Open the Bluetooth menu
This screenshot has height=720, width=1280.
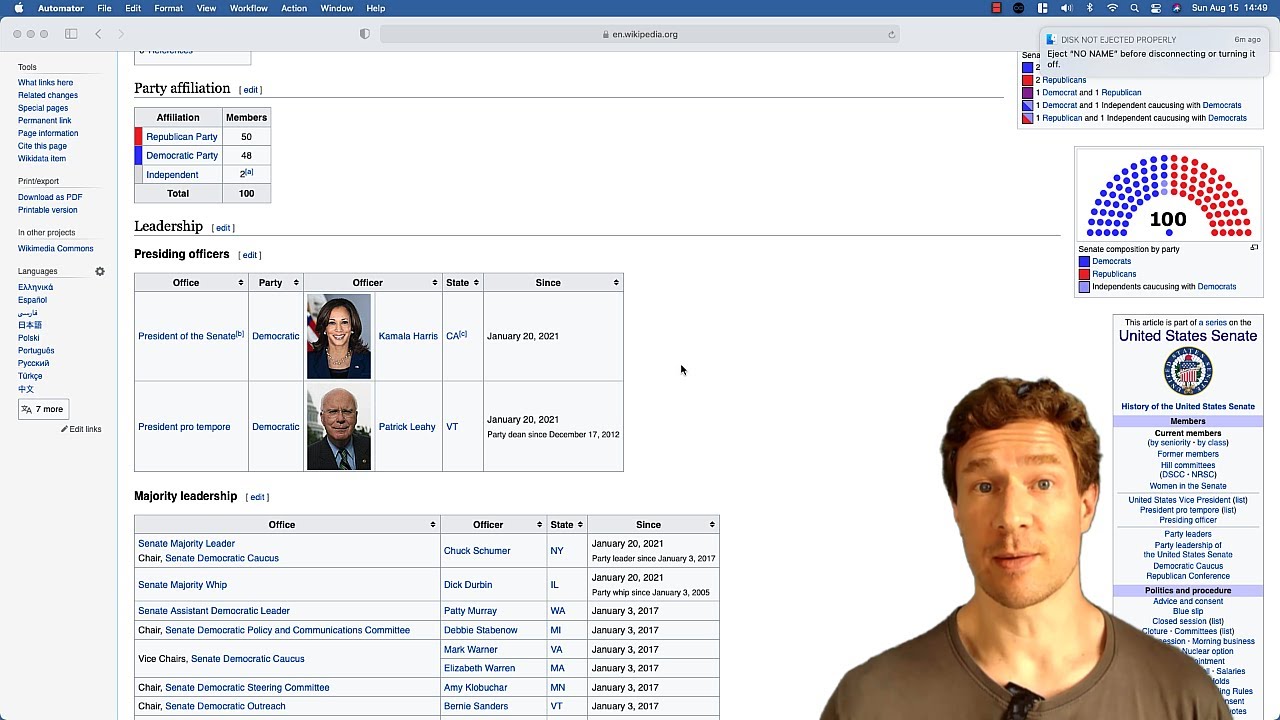1090,8
